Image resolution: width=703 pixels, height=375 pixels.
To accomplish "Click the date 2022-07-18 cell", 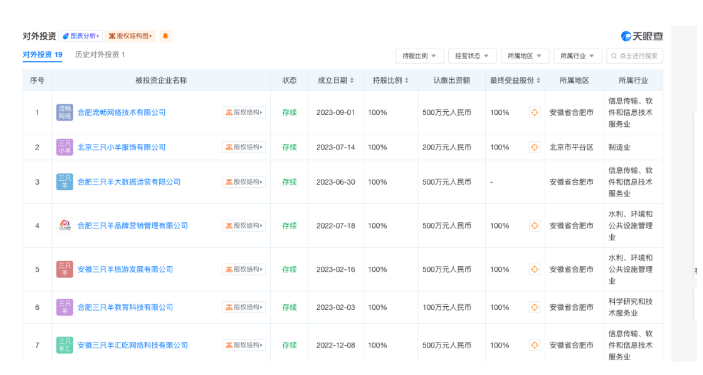I will point(335,226).
